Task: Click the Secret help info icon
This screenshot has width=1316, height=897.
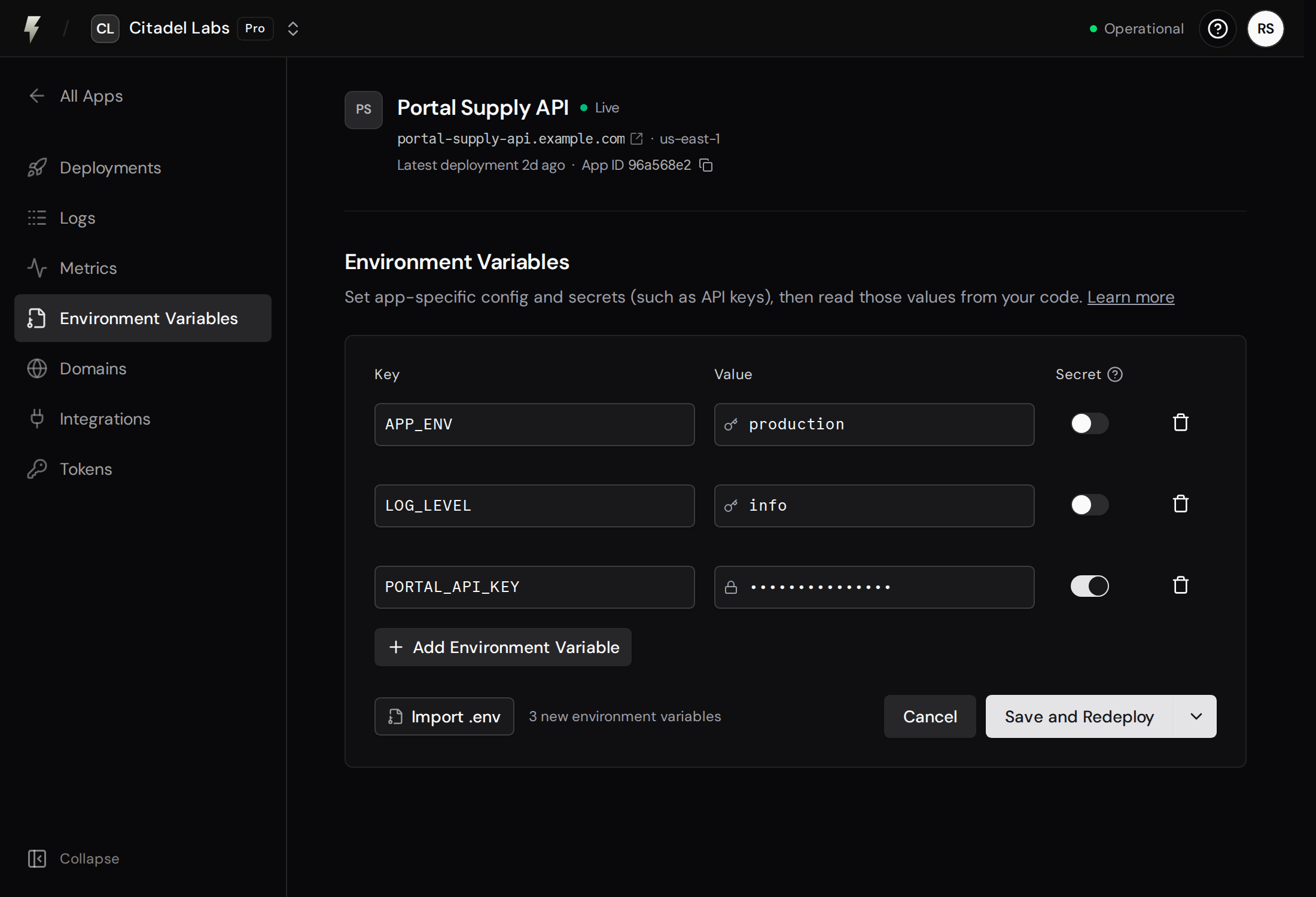Action: (x=1115, y=374)
